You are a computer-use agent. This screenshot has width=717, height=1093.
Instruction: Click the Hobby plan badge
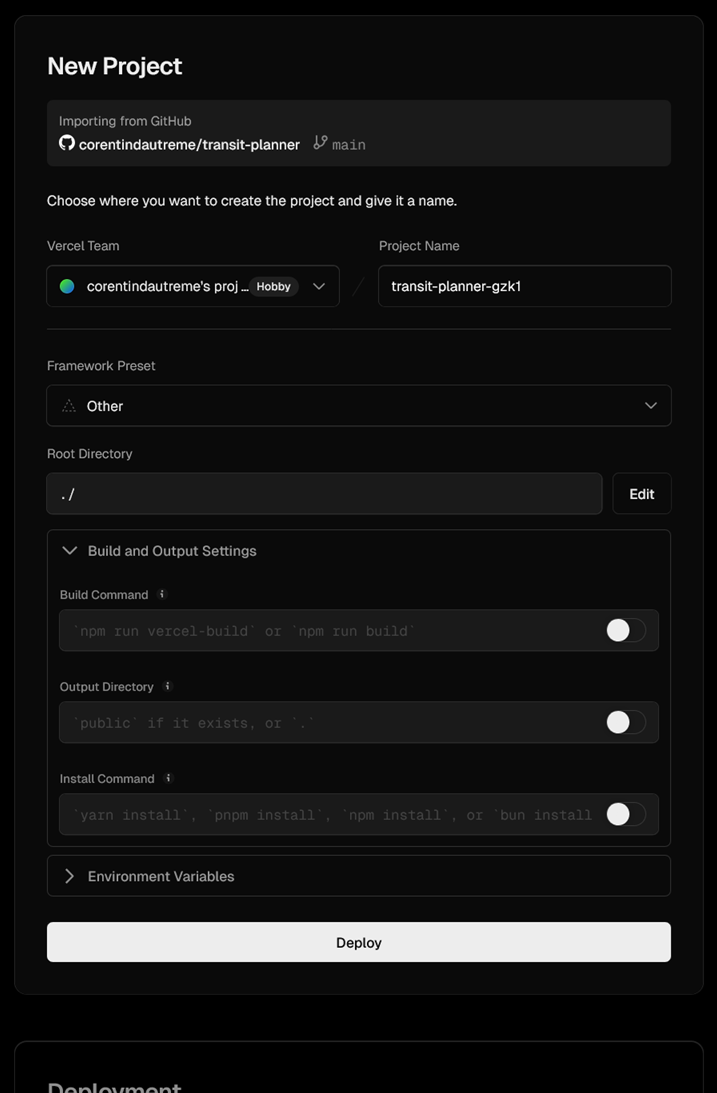click(273, 286)
